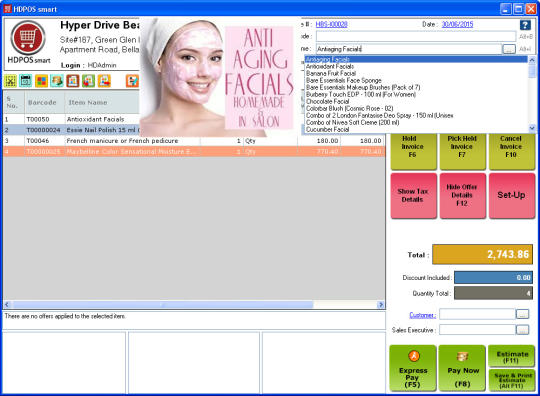Click the item list scrollbar down arrow

532,128
